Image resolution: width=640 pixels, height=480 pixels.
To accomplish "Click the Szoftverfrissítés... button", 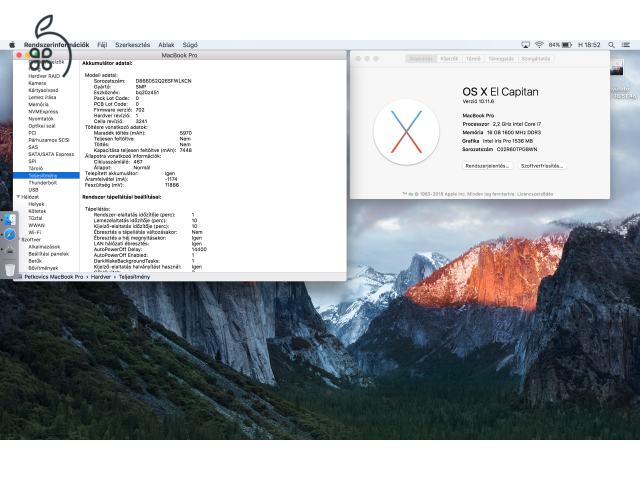I will coord(542,166).
